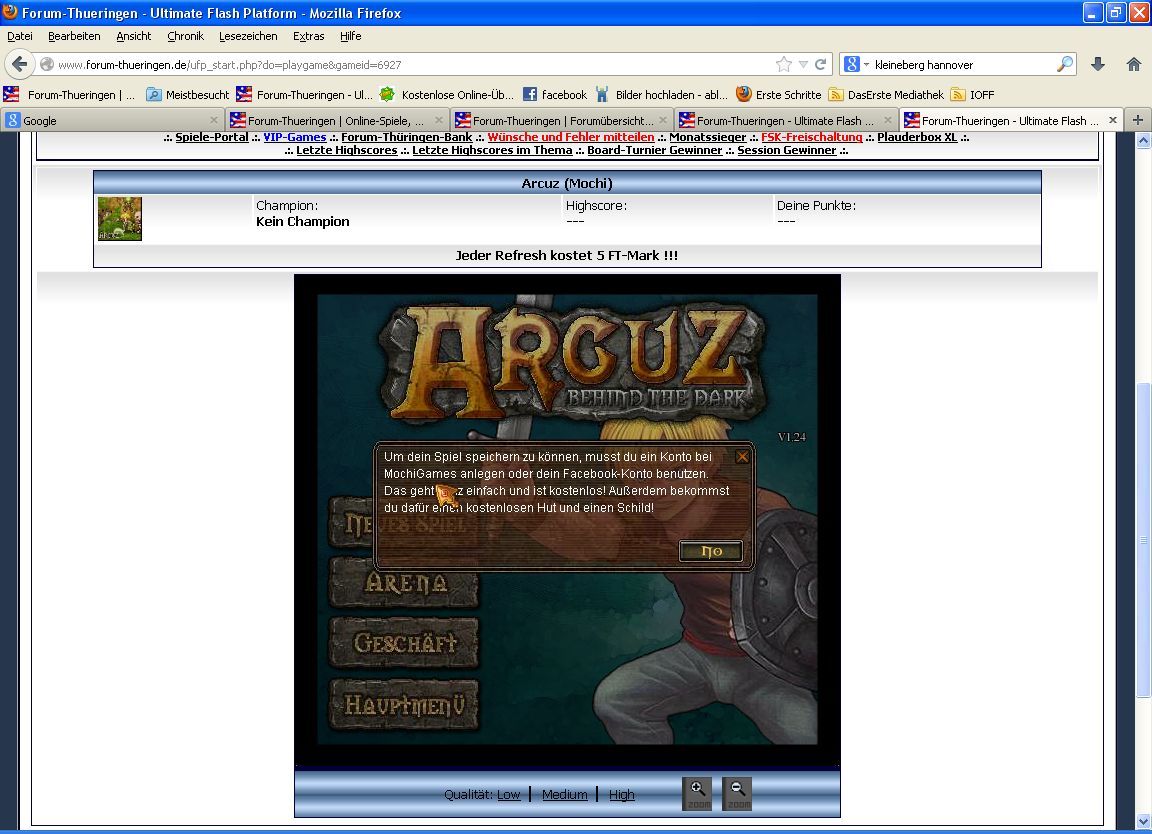Screen dimensions: 1152x834
Task: Open the IOFF feed bookmark
Action: tap(973, 94)
